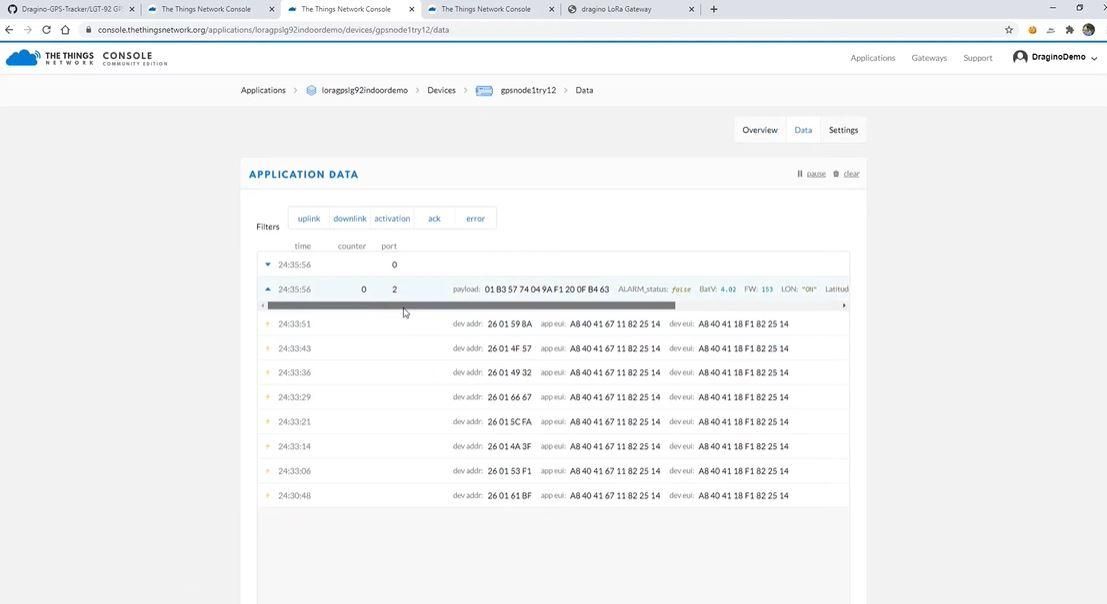Clear the application data log
1107x604 pixels.
pyautogui.click(x=846, y=174)
